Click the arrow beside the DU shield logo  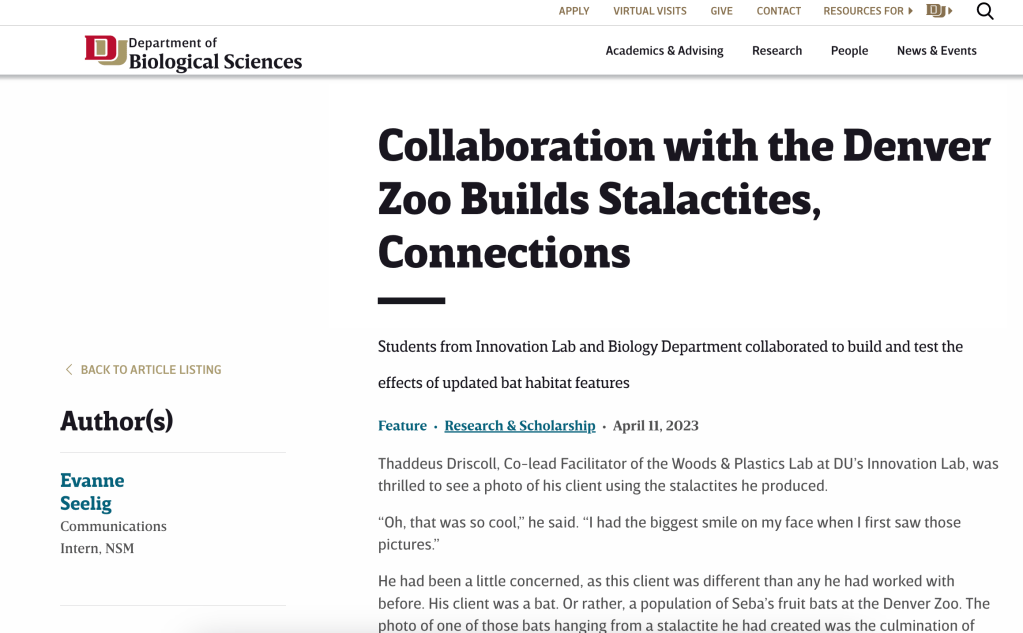950,10
